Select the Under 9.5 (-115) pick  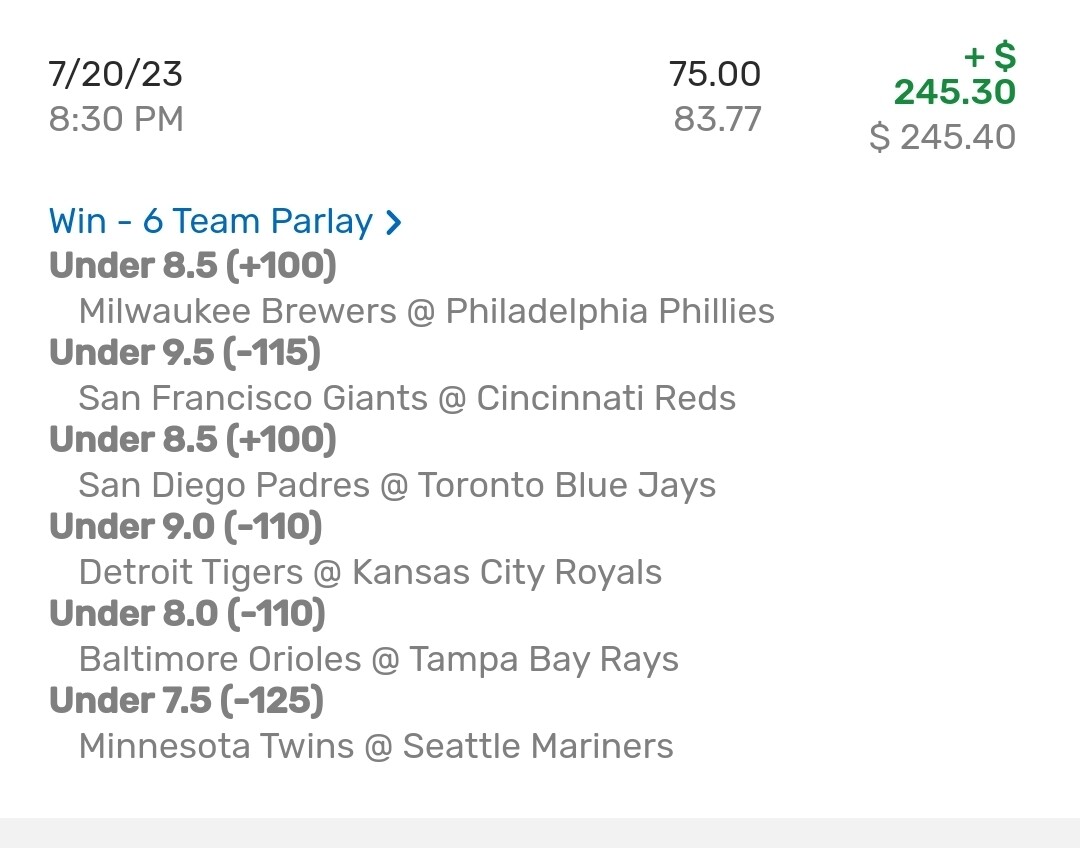pyautogui.click(x=185, y=353)
